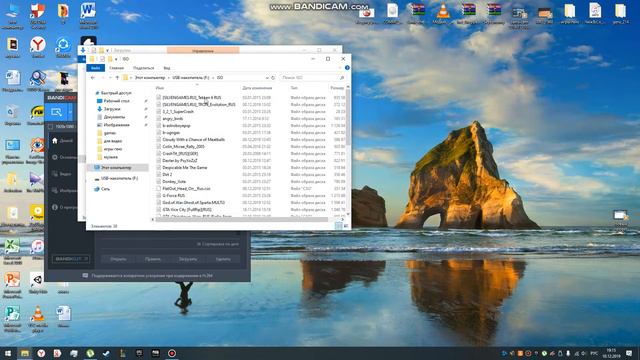The width and height of the screenshot is (640, 360).
Task: Switch to details view icon in status bar
Action: 338,226
